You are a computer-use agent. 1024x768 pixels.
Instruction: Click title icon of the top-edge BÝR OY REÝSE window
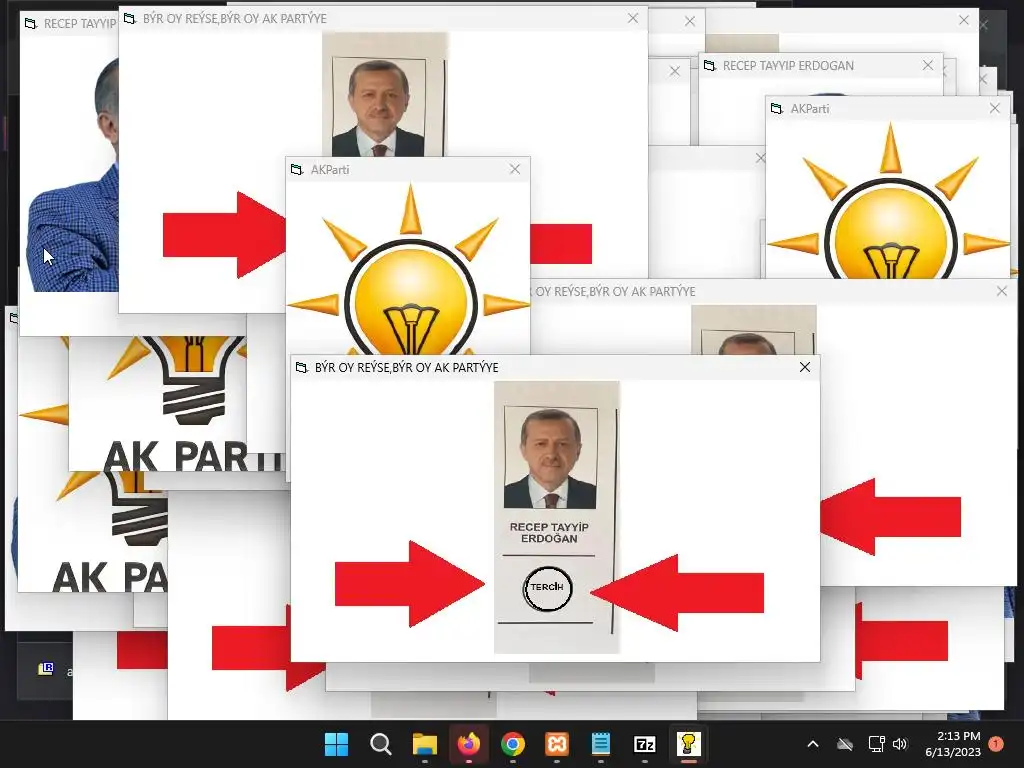coord(129,18)
